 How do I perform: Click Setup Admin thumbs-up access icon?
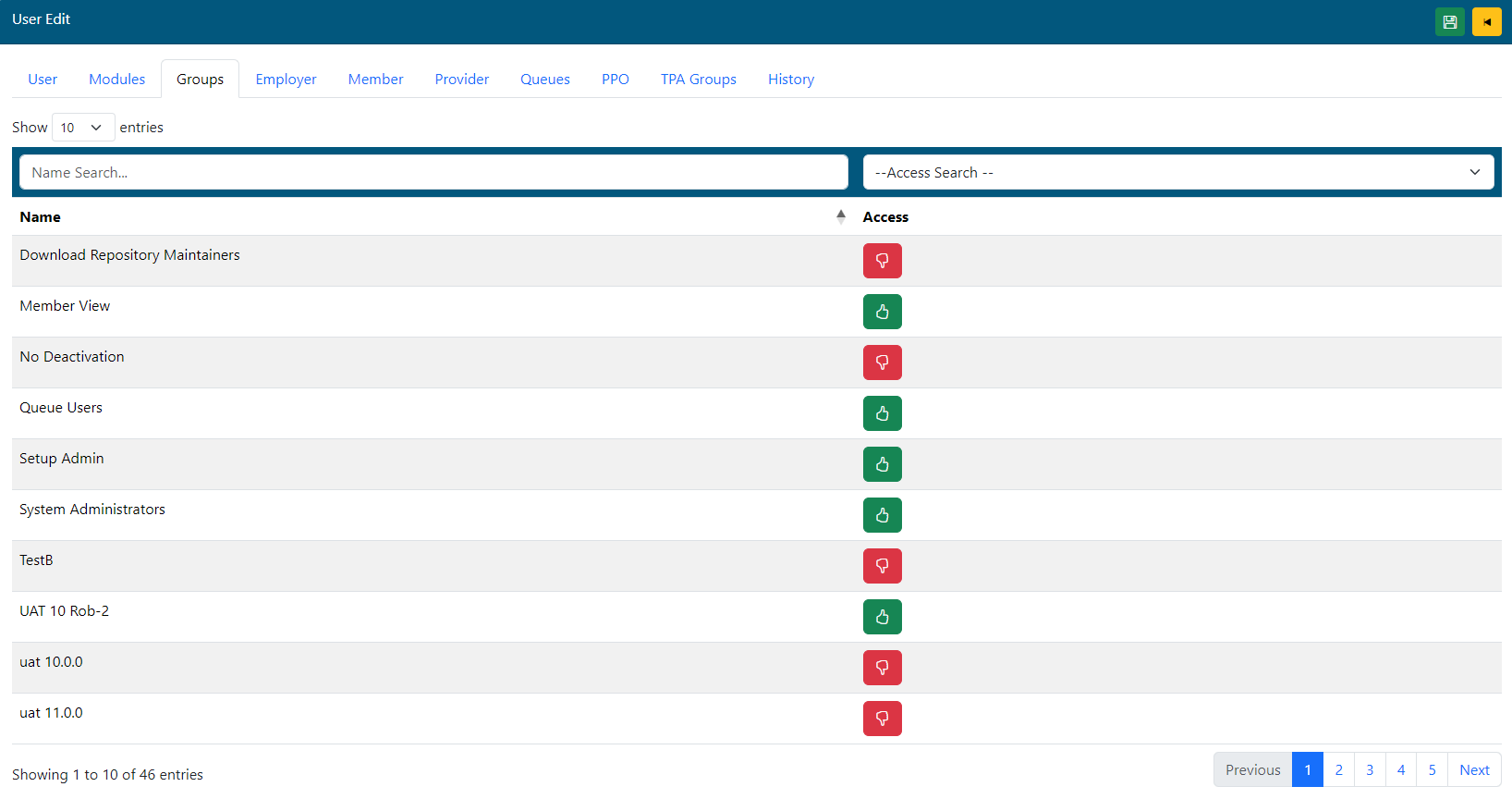click(882, 464)
